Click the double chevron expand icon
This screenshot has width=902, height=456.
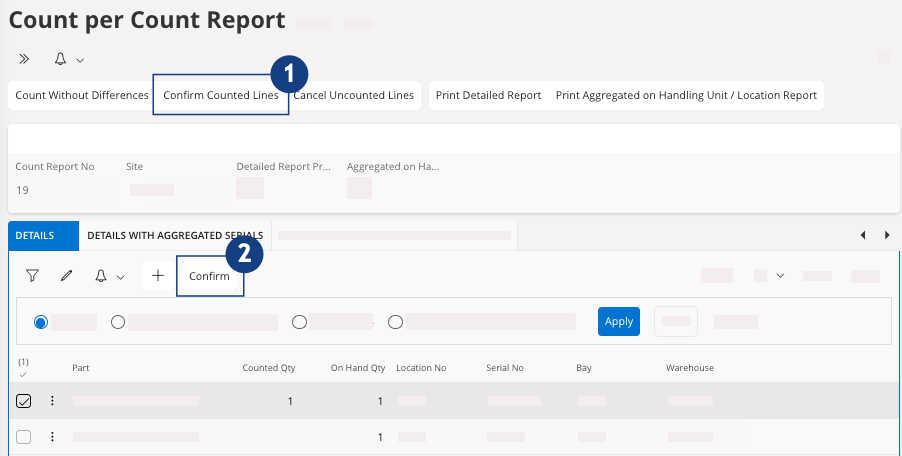(x=24, y=59)
